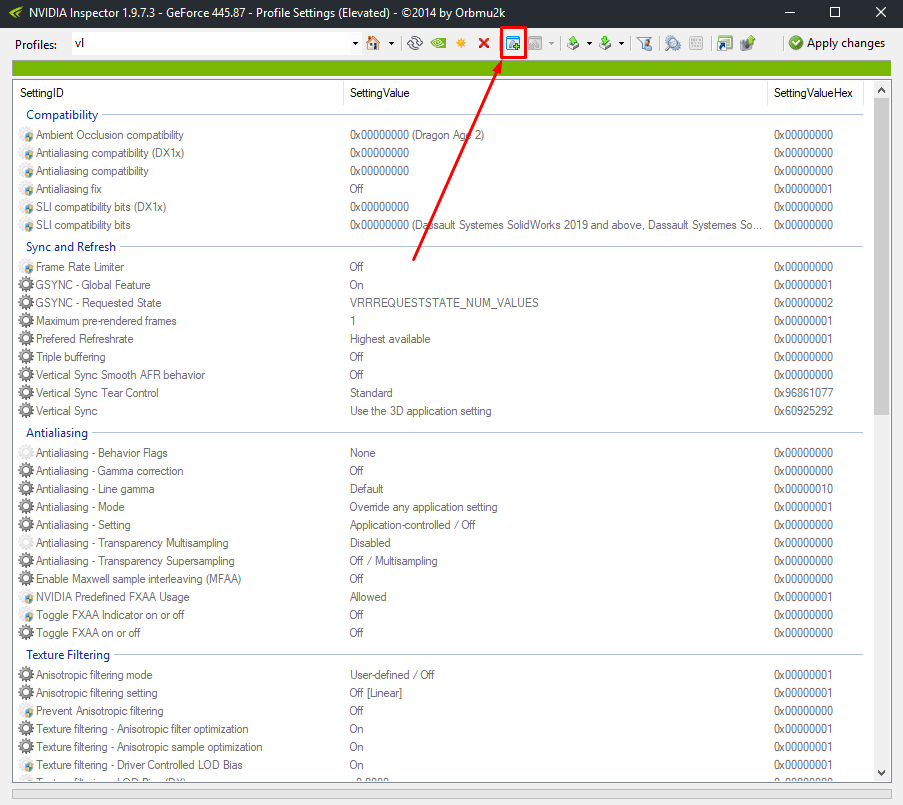Collapse the Antialiasing group header

point(57,432)
